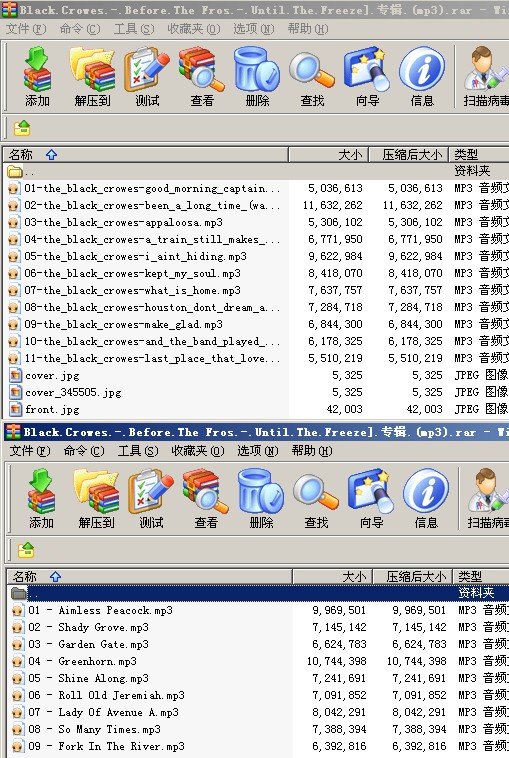Image resolution: width=509 pixels, height=758 pixels.
Task: Open 文件(F) menu in bottom window
Action: click(30, 451)
